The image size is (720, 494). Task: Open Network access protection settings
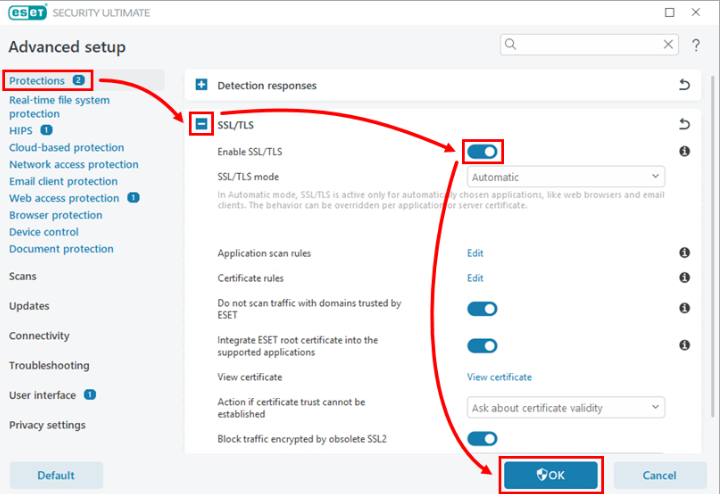coord(73,164)
